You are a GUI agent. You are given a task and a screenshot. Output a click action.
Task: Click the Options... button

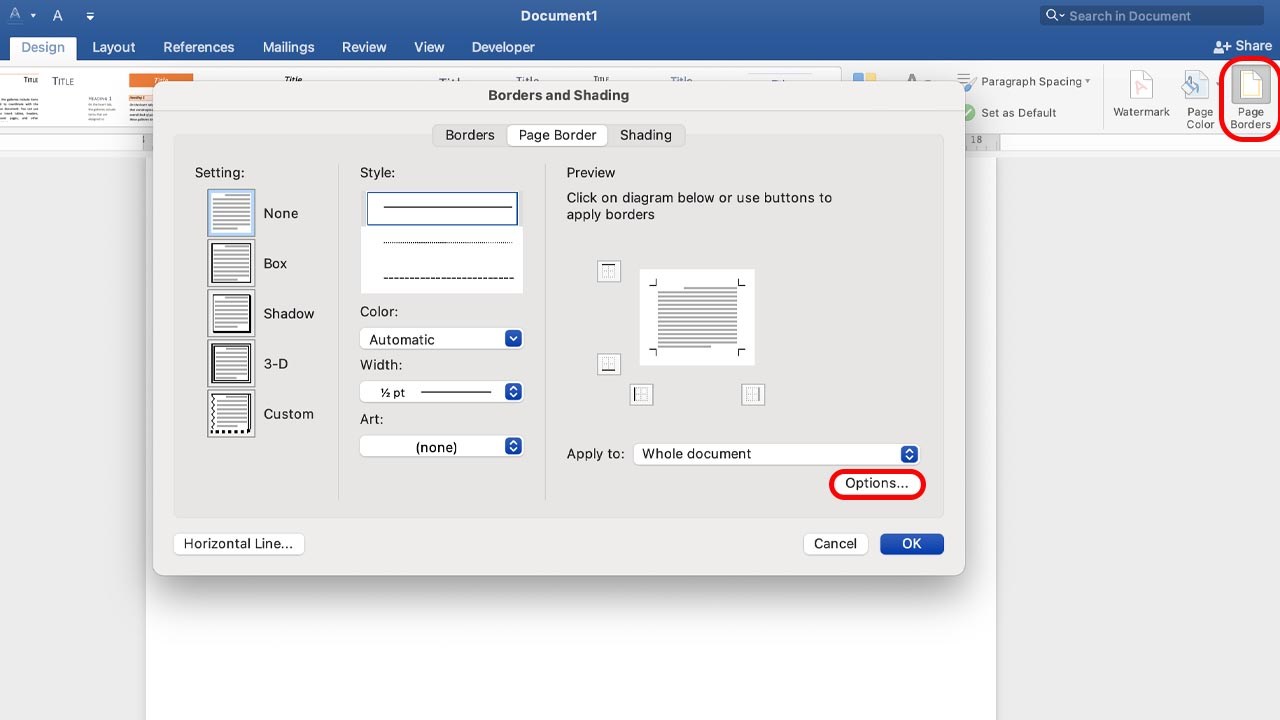click(x=877, y=484)
